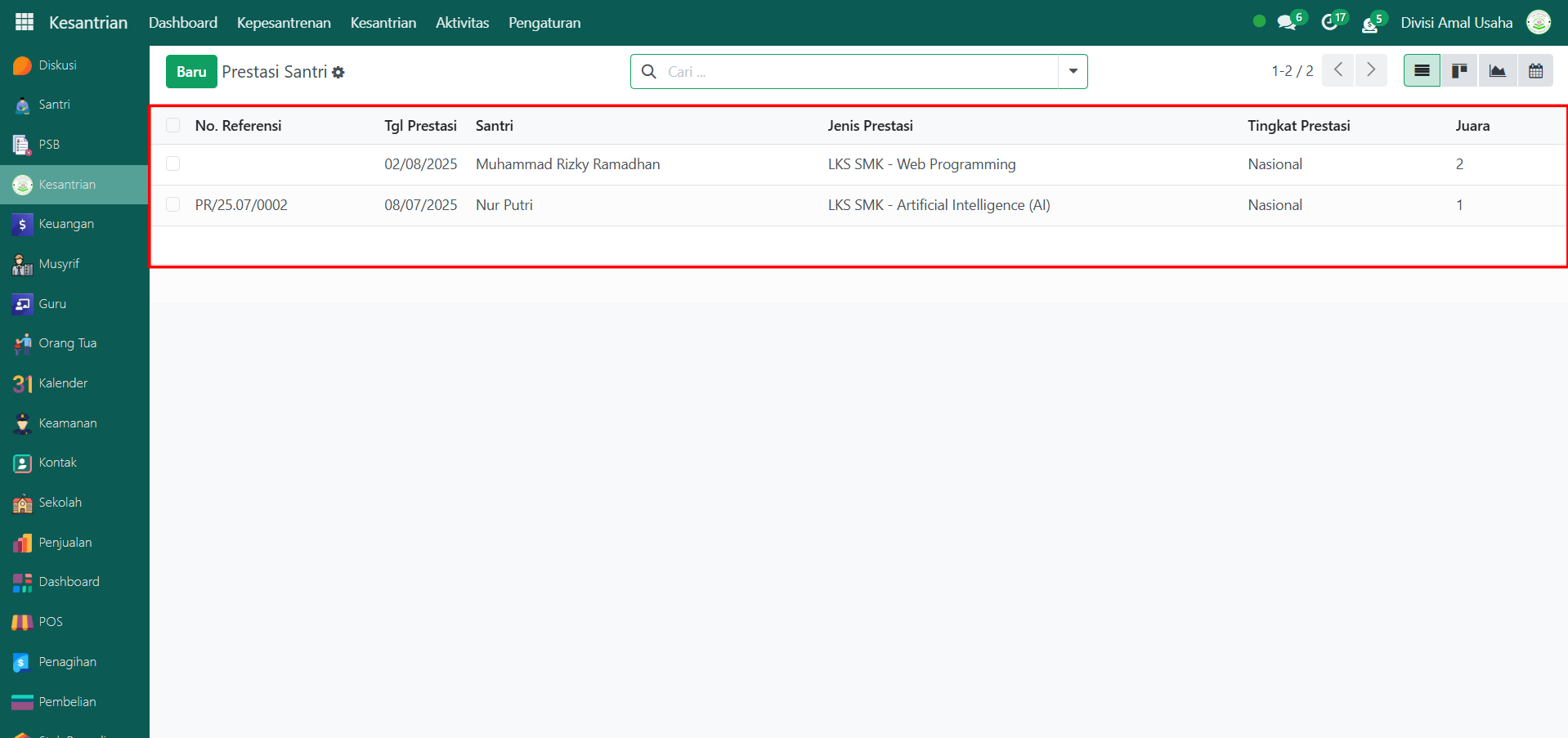The width and height of the screenshot is (1568, 738).
Task: Check the Muhammad Rizky Ramadhan row checkbox
Action: [x=172, y=163]
